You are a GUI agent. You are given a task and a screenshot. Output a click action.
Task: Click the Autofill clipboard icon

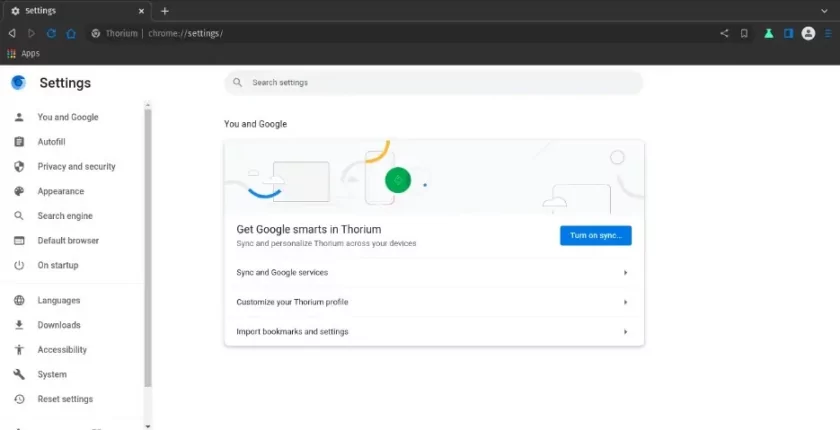click(19, 142)
